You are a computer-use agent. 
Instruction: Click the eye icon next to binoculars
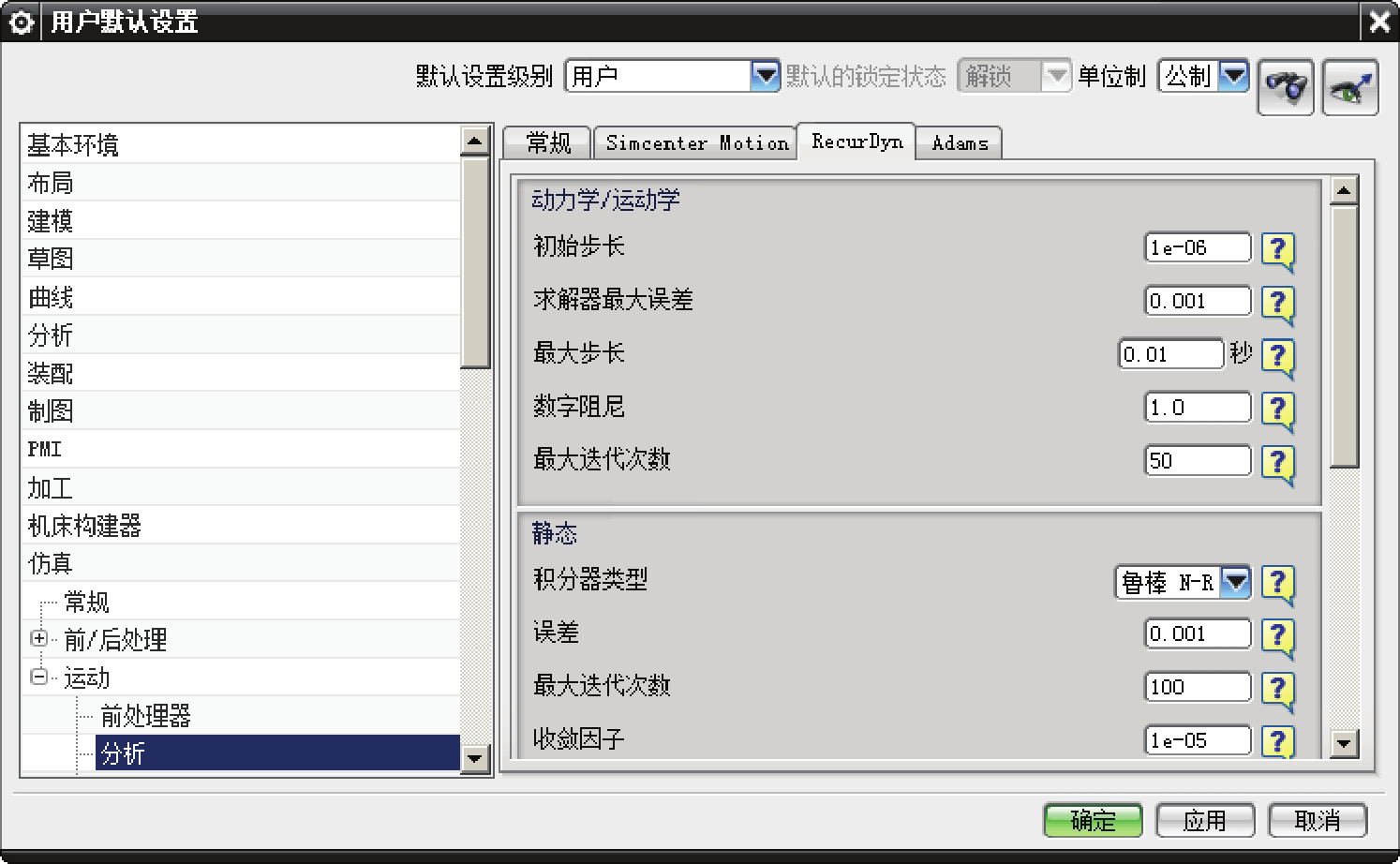tap(1349, 87)
